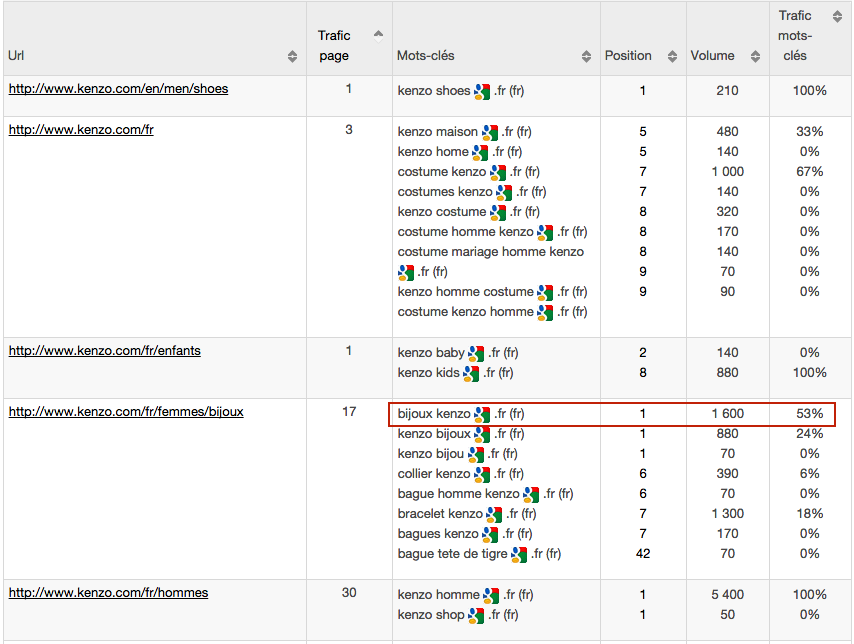Open the http://www.kenzo.com/fr link
854x644 pixels.
click(81, 130)
